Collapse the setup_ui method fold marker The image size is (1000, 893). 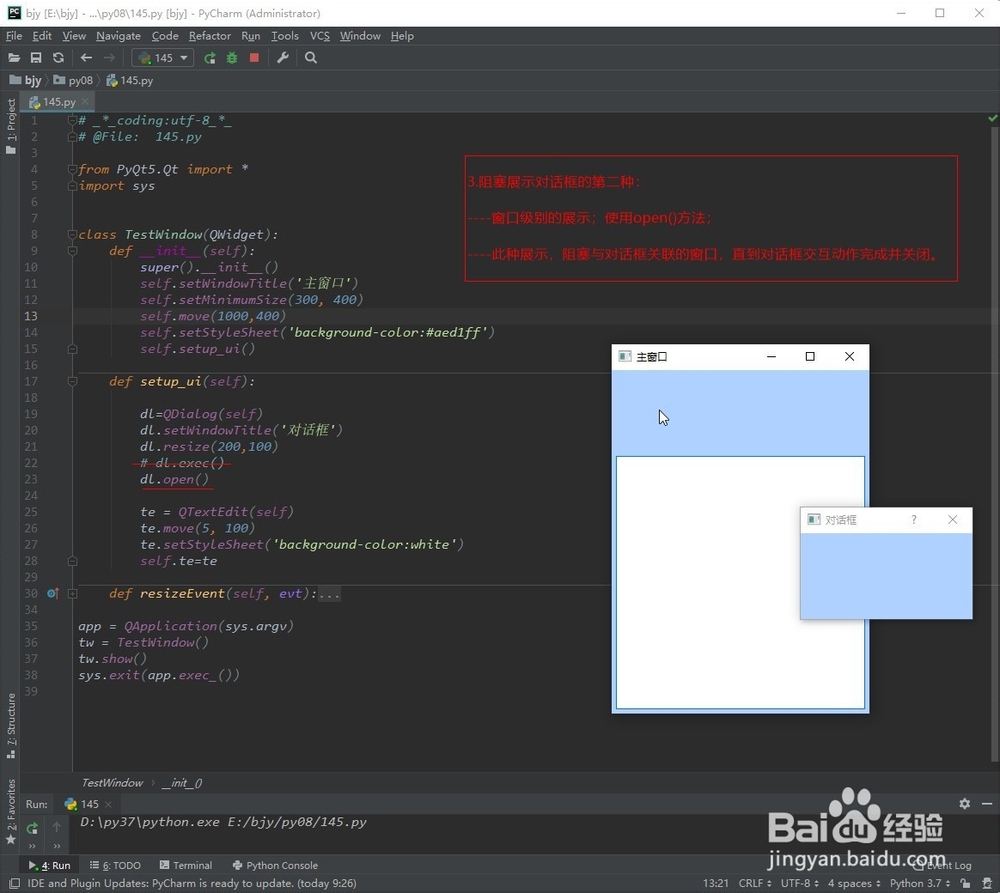pos(72,381)
